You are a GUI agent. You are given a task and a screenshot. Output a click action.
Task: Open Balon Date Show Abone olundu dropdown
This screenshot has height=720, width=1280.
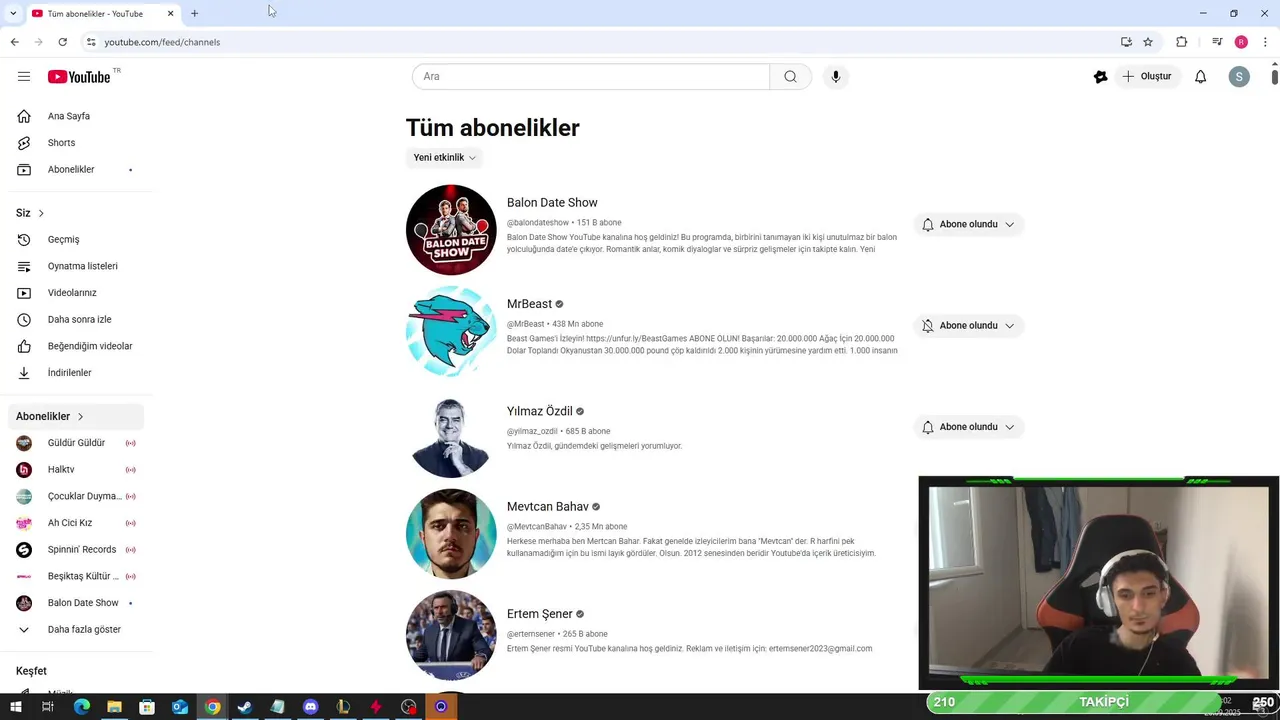coord(968,225)
